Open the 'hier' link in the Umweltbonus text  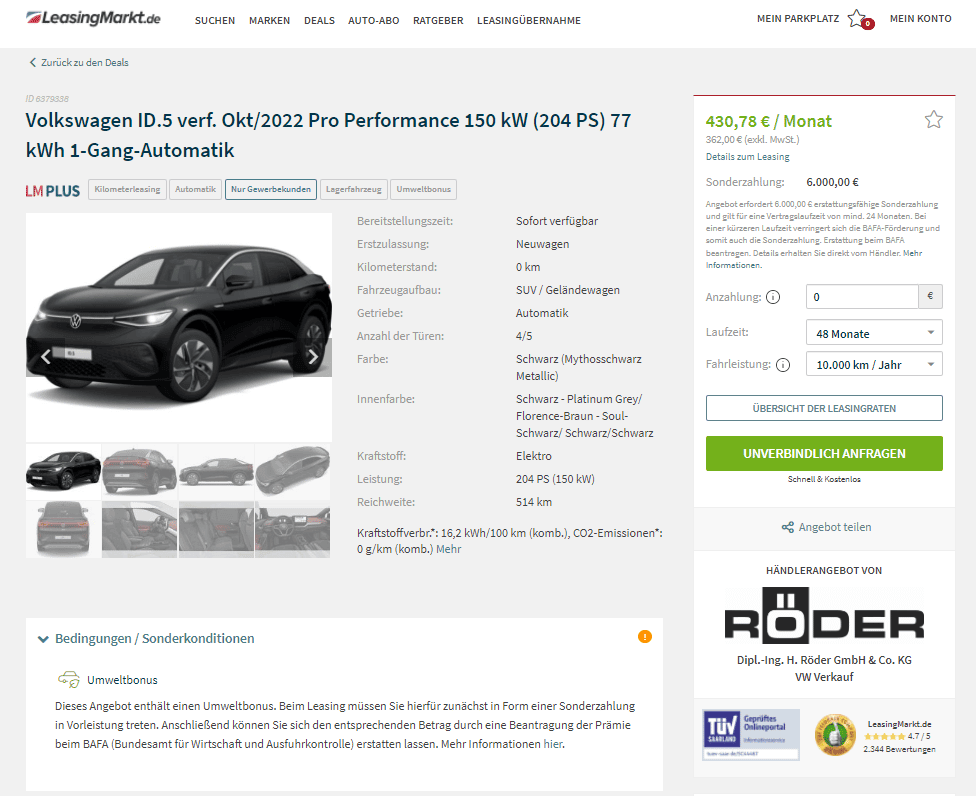tap(553, 744)
